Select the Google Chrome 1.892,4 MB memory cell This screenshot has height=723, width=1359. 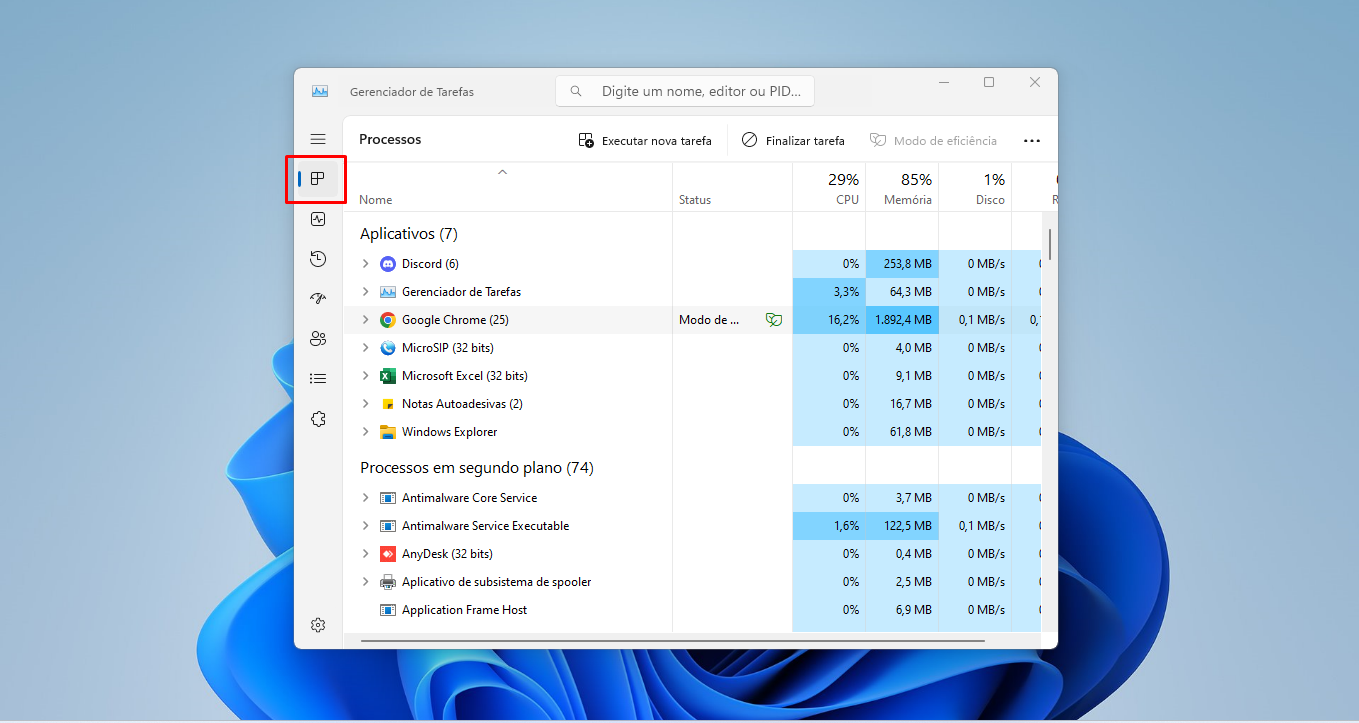click(x=902, y=320)
